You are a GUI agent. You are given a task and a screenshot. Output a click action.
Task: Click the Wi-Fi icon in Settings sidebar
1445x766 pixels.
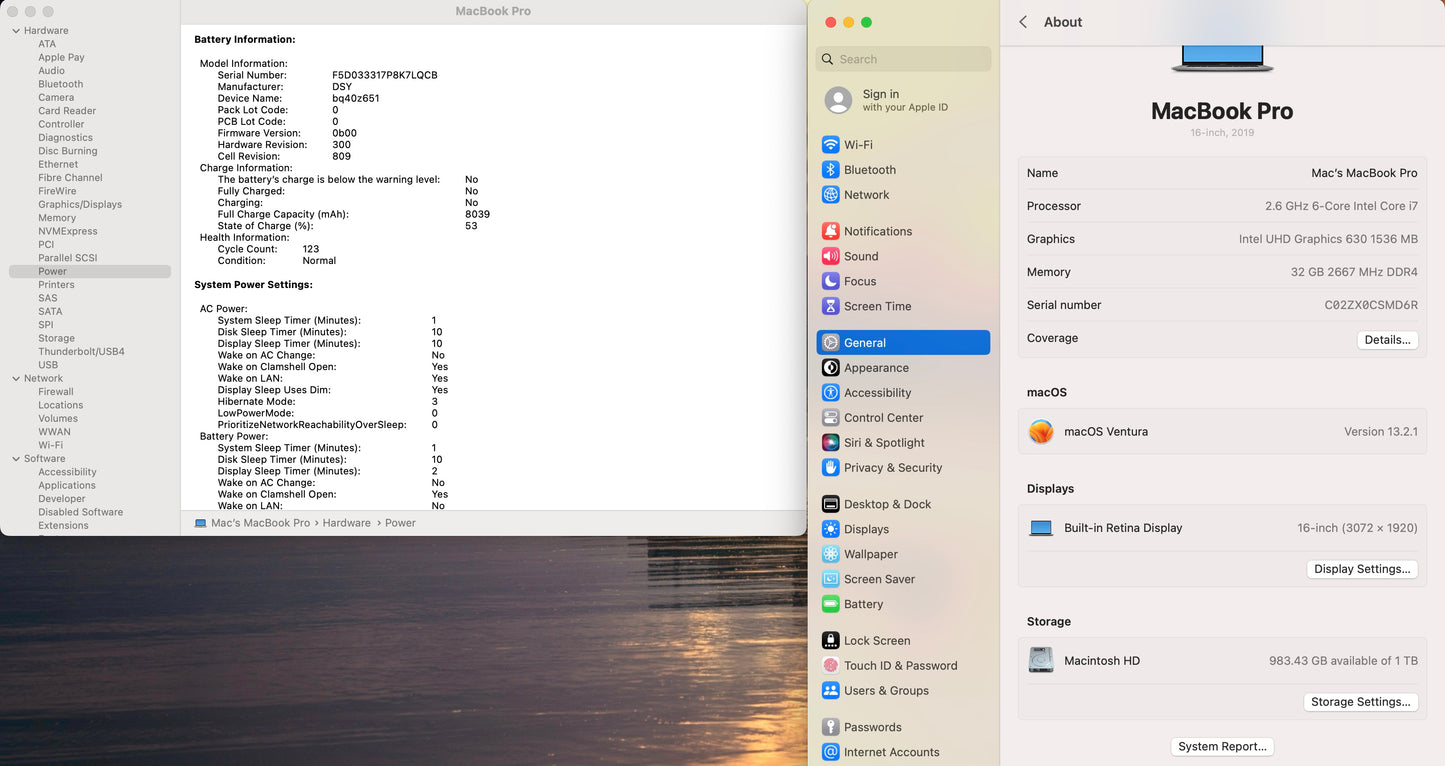[x=830, y=145]
